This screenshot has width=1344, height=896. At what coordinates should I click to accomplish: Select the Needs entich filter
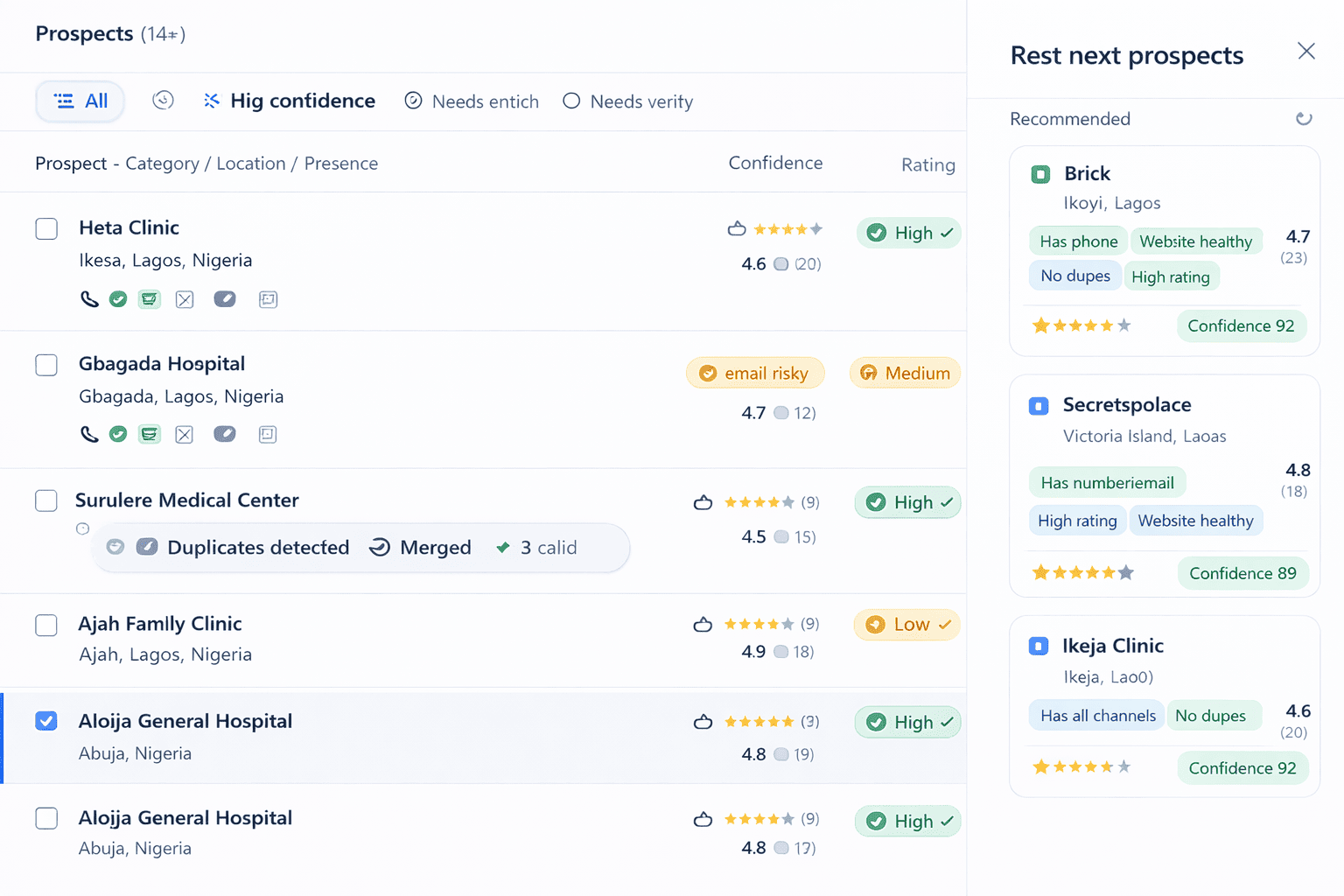472,101
